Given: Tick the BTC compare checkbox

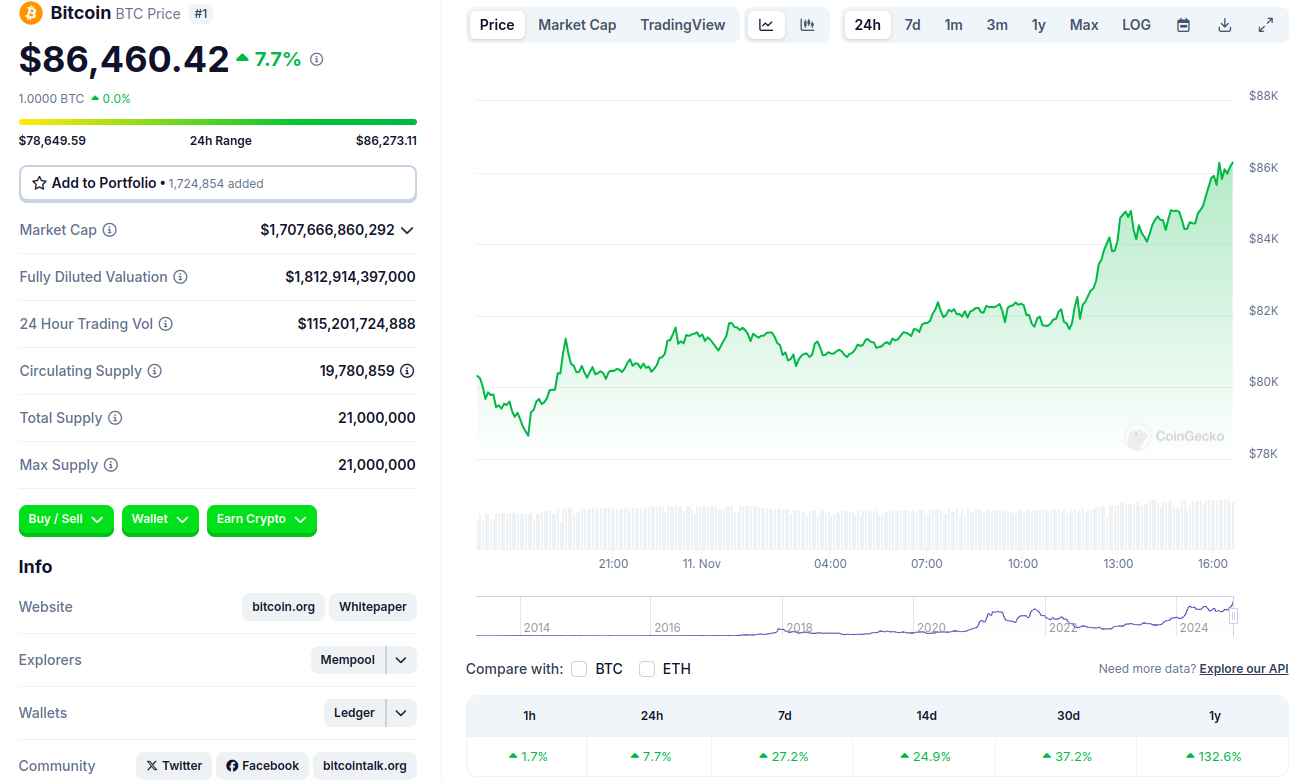Looking at the screenshot, I should tap(579, 669).
